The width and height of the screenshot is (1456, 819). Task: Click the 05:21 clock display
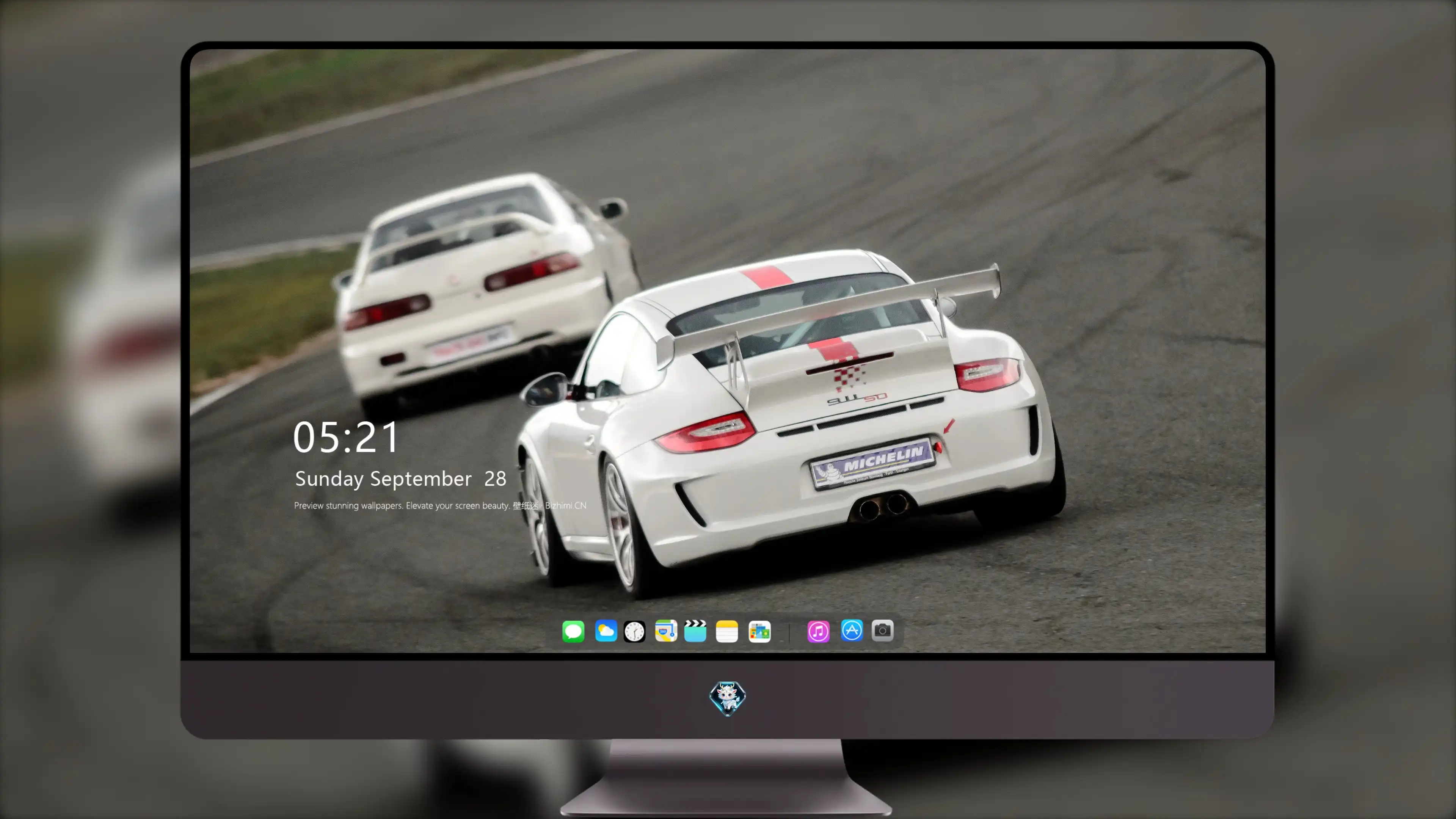pyautogui.click(x=346, y=437)
